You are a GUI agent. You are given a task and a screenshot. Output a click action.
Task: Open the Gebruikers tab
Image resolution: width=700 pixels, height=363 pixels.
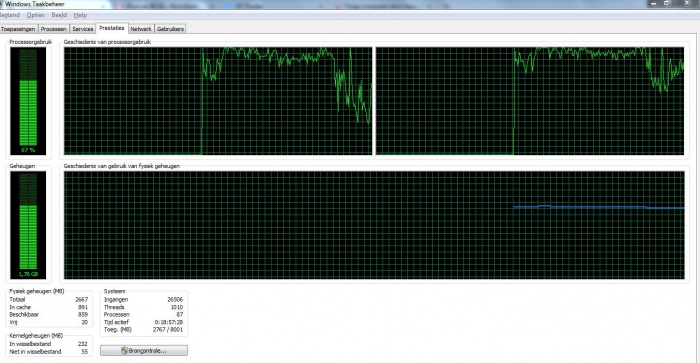(x=171, y=29)
